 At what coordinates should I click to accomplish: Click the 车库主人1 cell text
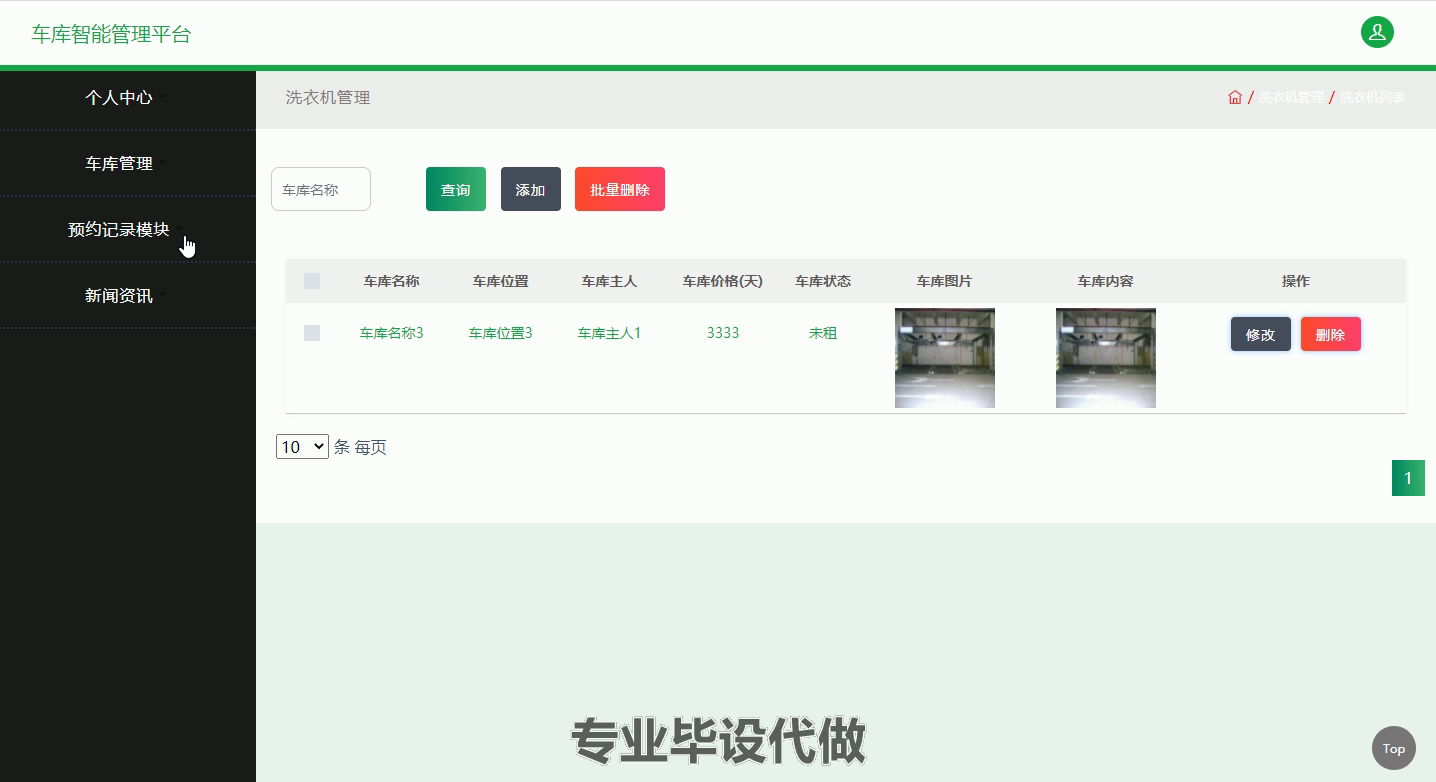(610, 333)
